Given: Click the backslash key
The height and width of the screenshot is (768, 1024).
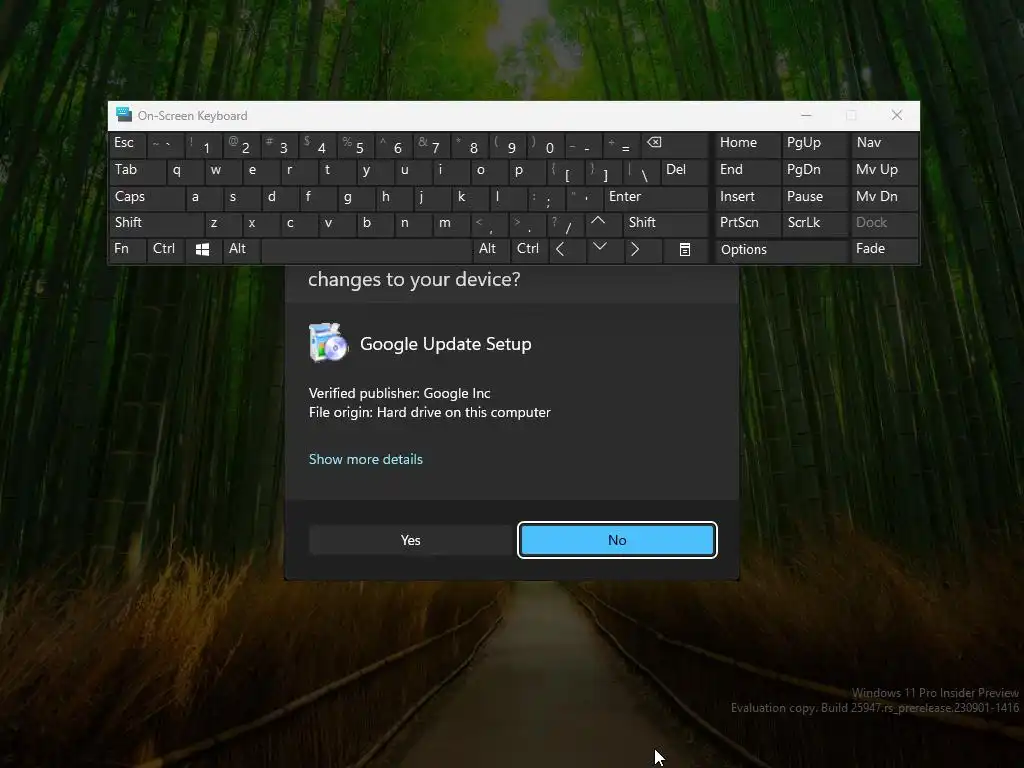Looking at the screenshot, I should click(641, 171).
